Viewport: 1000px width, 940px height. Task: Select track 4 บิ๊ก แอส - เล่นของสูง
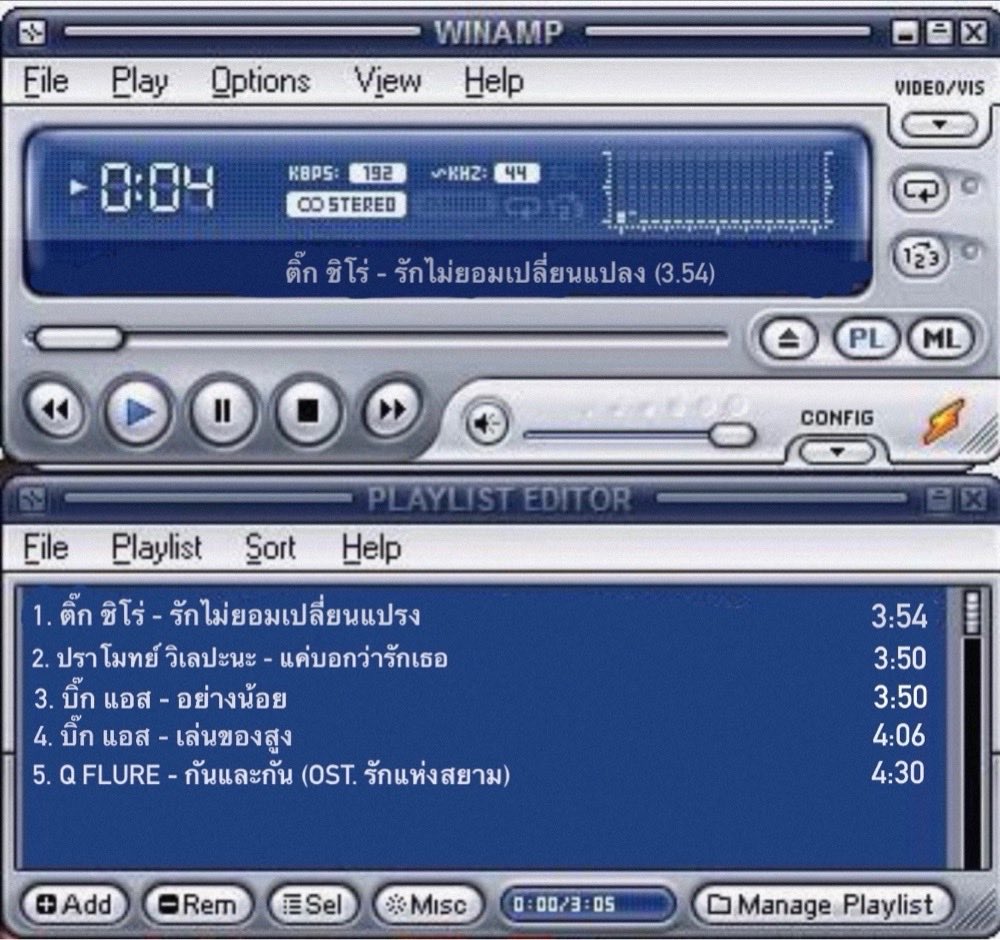pos(479,736)
